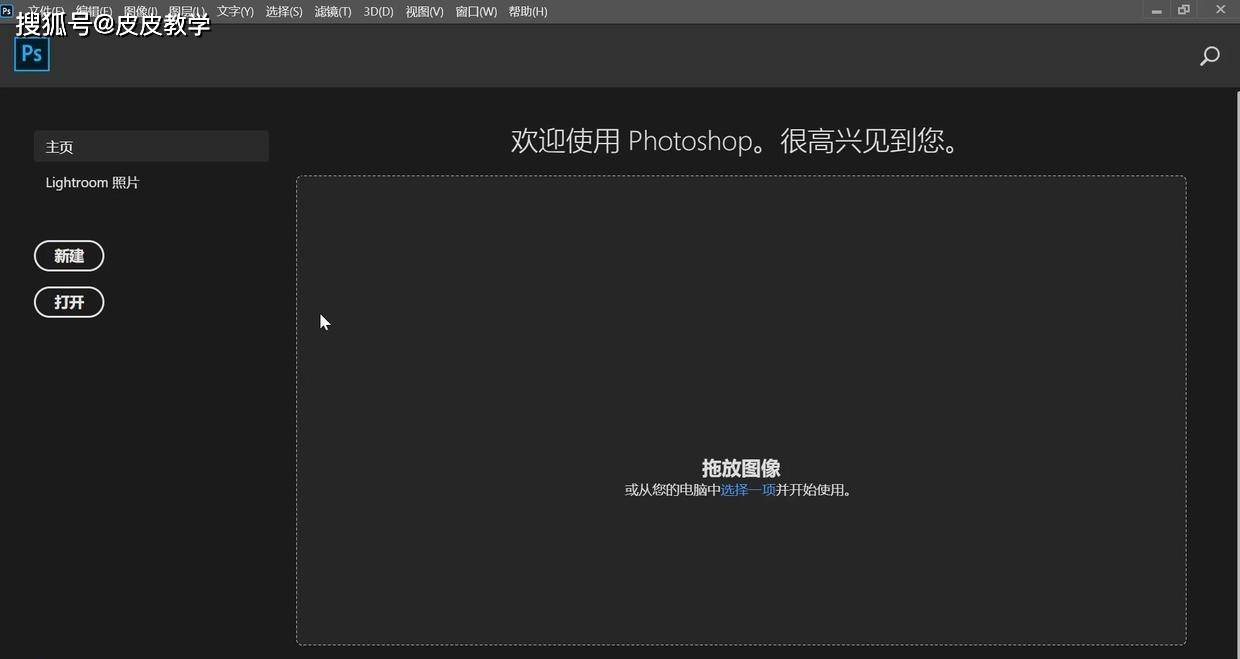Click the search magnifier icon

pos(1209,56)
